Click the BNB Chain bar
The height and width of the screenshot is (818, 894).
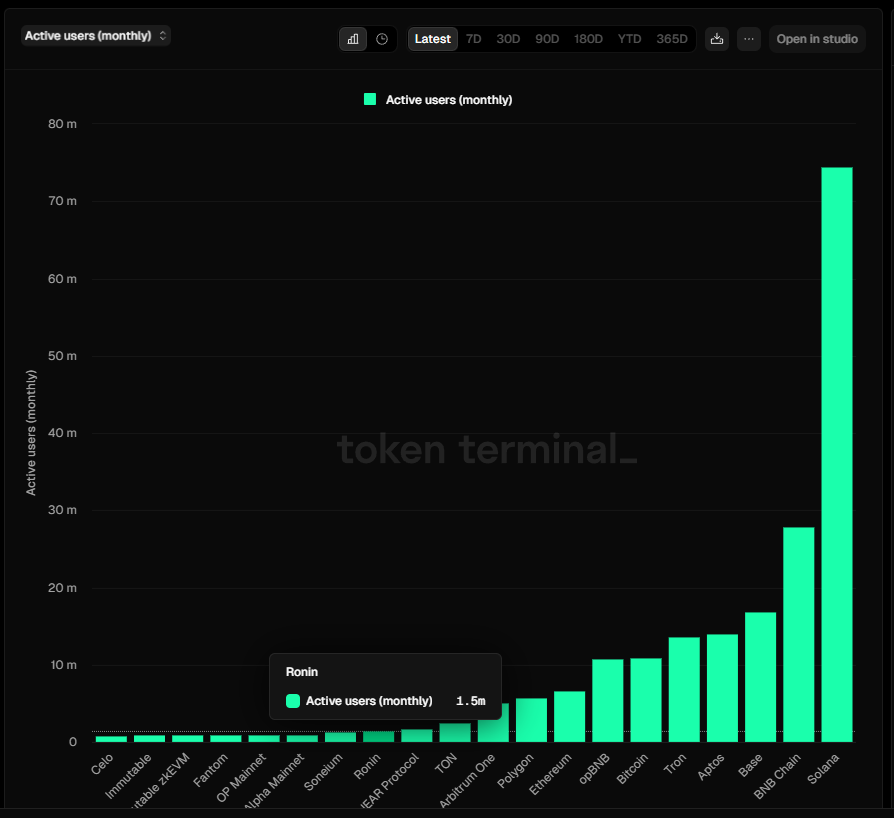(798, 634)
